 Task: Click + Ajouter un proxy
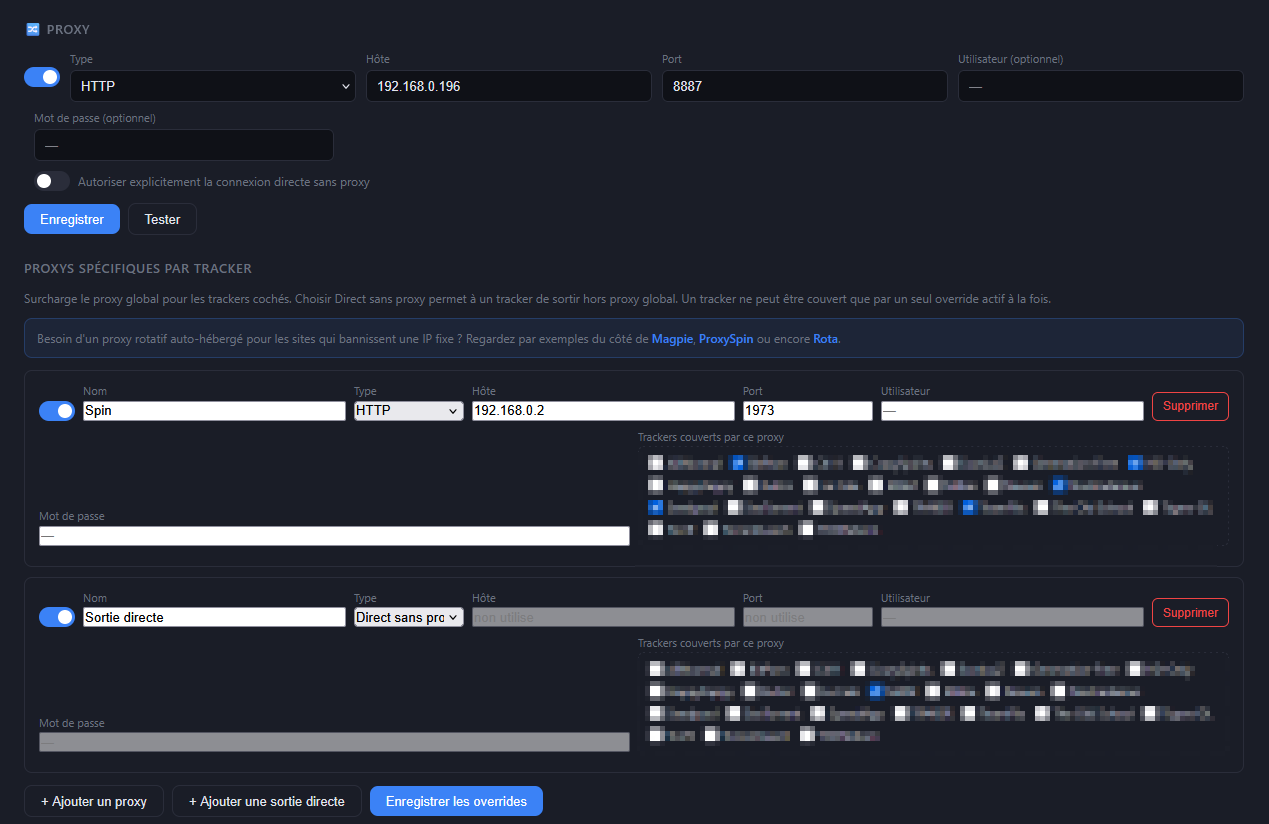(94, 801)
